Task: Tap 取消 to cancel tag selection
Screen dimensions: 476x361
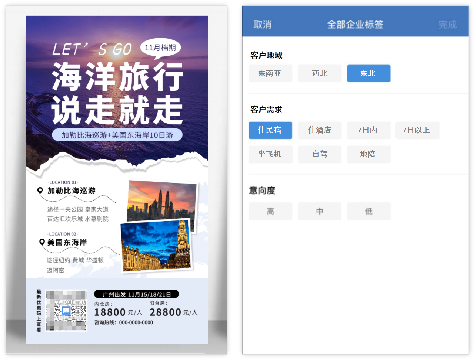Action: tap(262, 24)
